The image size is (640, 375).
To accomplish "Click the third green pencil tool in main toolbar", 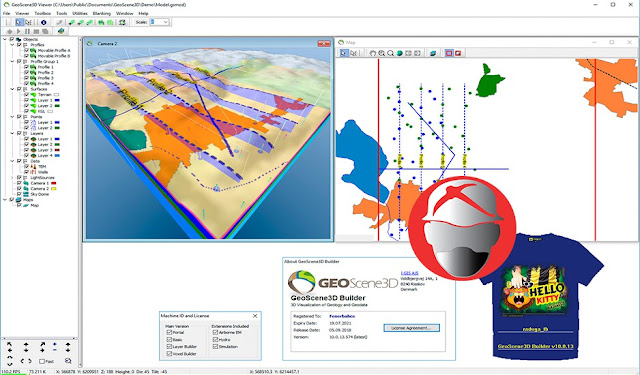I will point(89,22).
